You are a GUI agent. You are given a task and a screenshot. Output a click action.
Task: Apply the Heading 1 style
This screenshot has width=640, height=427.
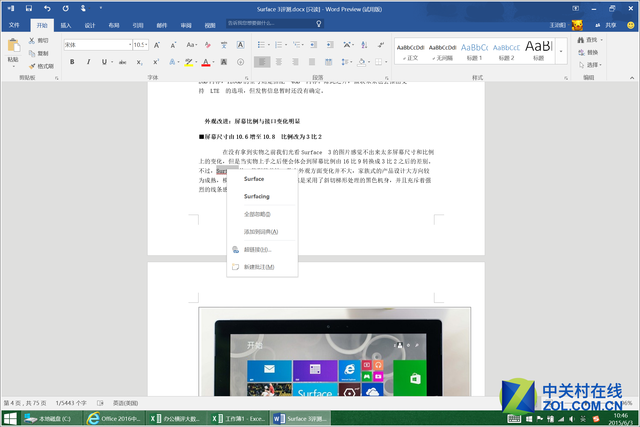pos(474,51)
